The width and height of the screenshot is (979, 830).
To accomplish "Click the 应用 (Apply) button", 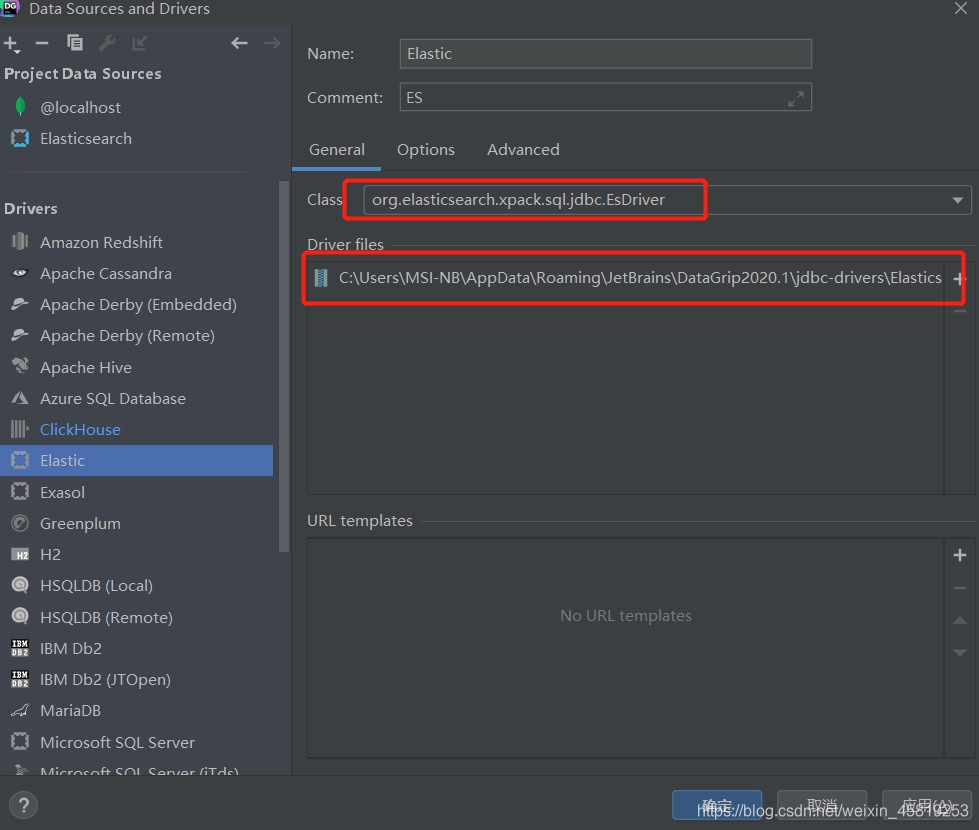I will point(927,806).
